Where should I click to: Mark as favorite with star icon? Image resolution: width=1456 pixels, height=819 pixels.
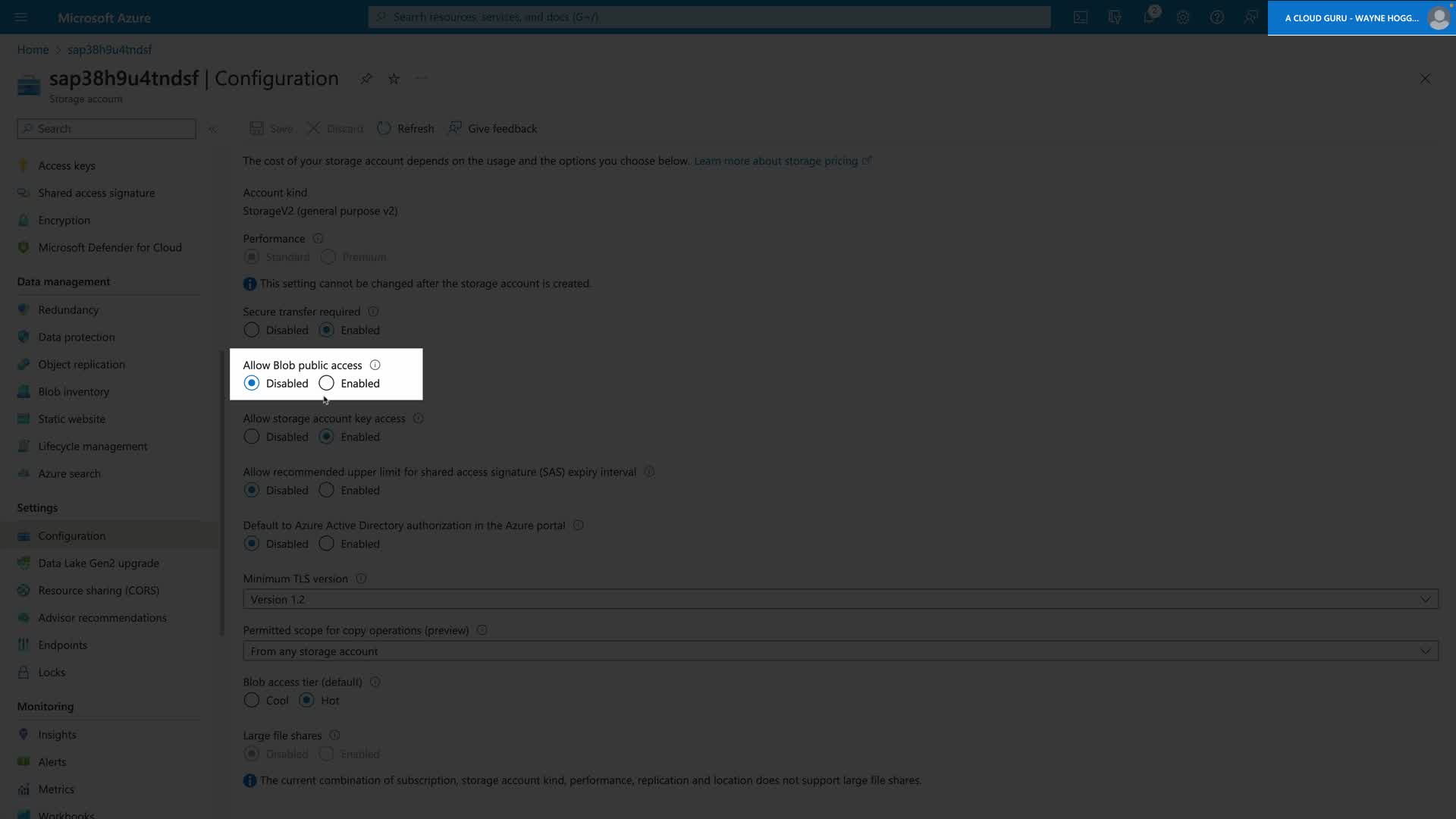[x=394, y=79]
